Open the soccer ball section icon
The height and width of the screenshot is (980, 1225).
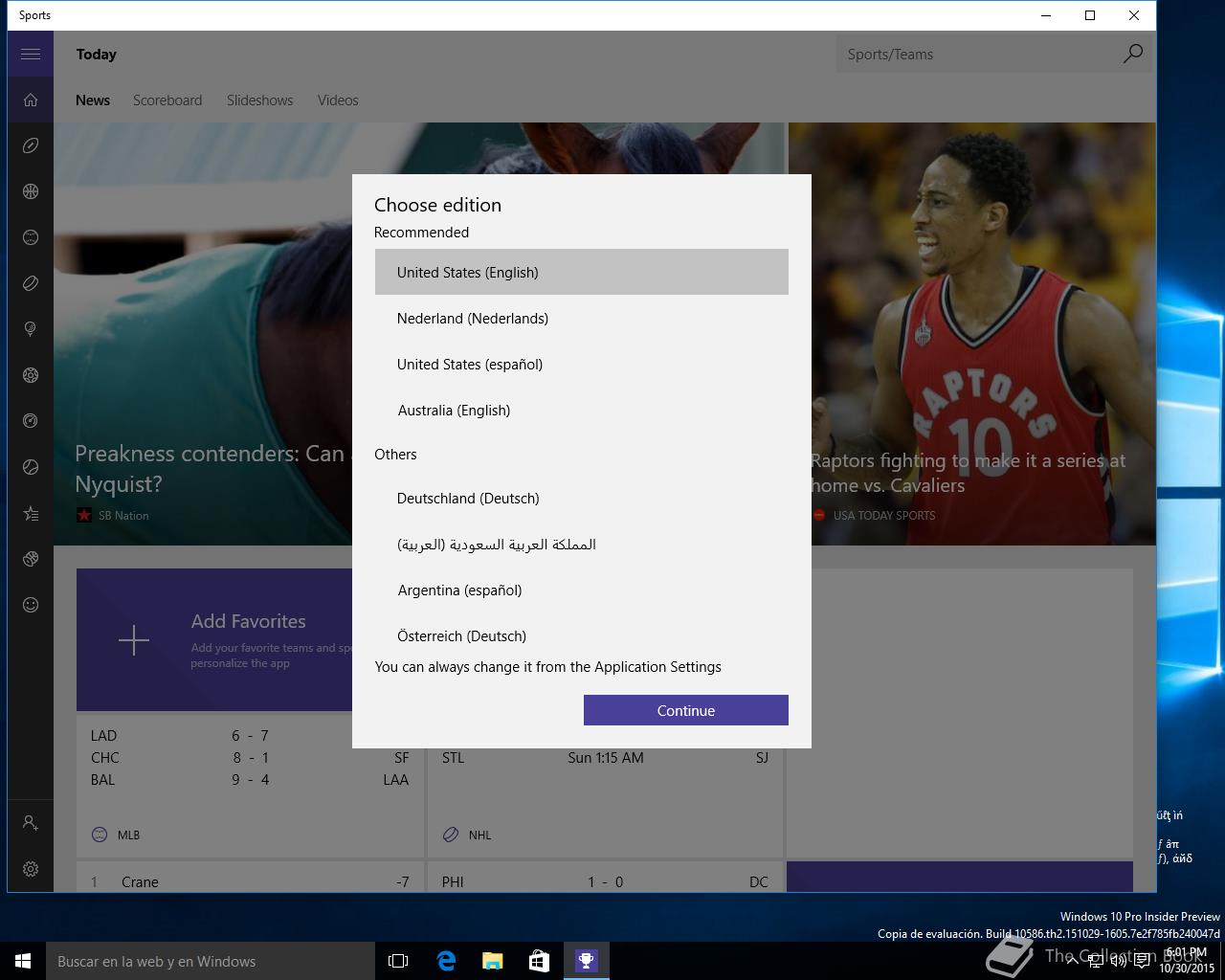tap(31, 375)
